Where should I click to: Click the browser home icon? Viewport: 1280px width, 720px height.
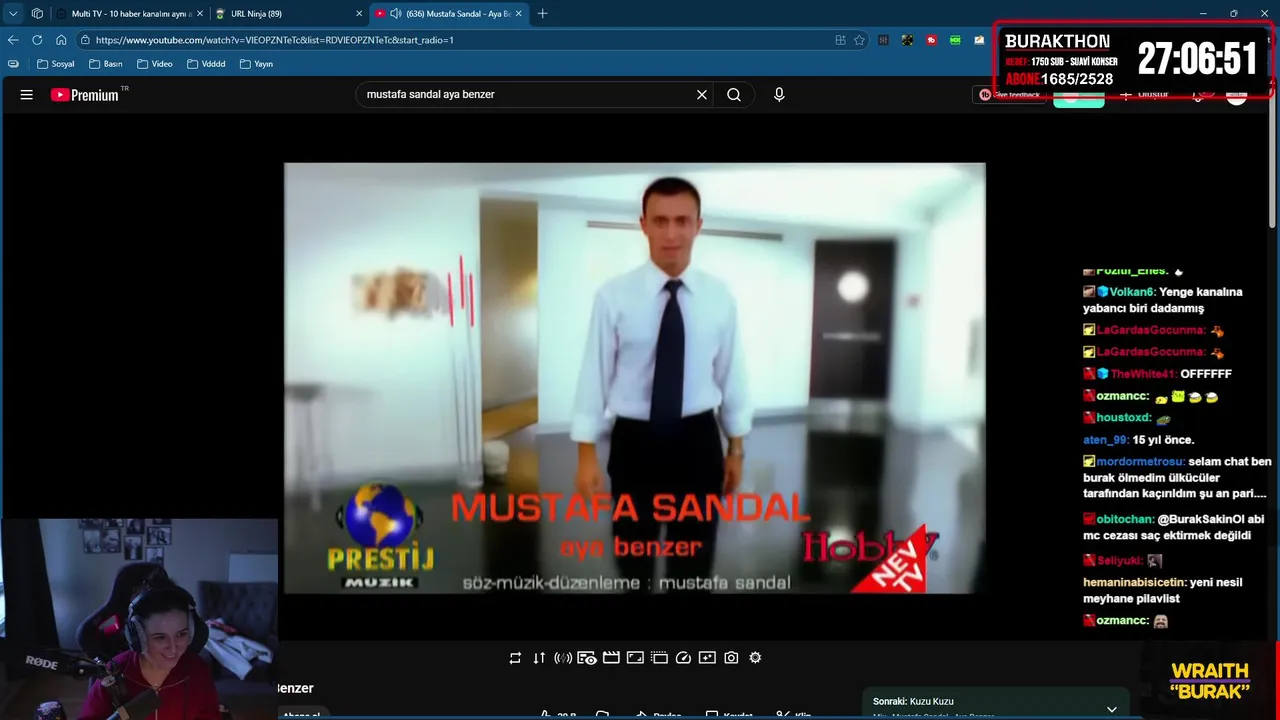[x=61, y=40]
